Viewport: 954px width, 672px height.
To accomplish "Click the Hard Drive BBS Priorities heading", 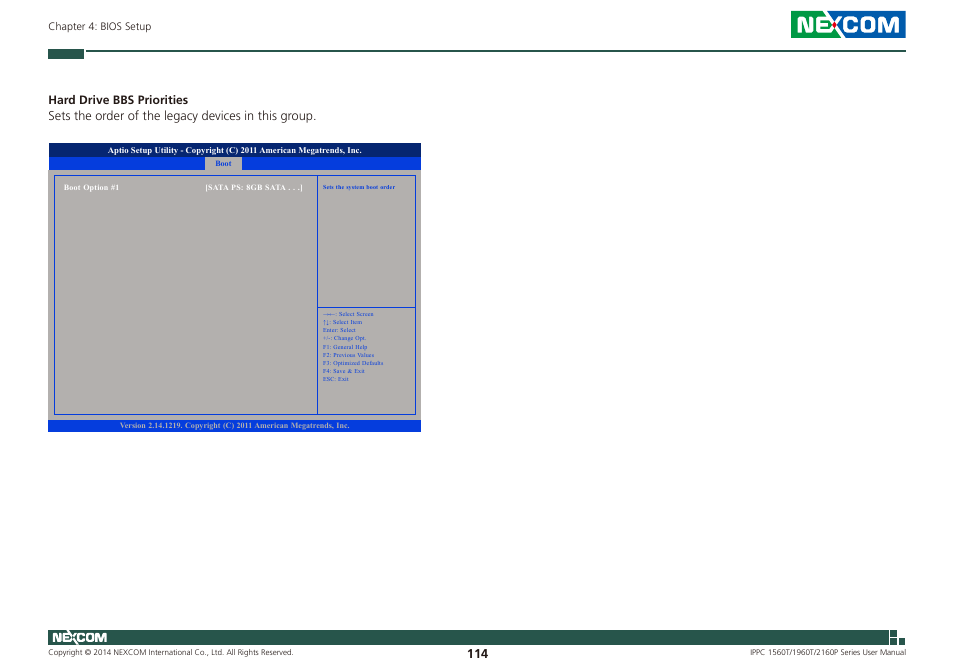I will [x=118, y=100].
